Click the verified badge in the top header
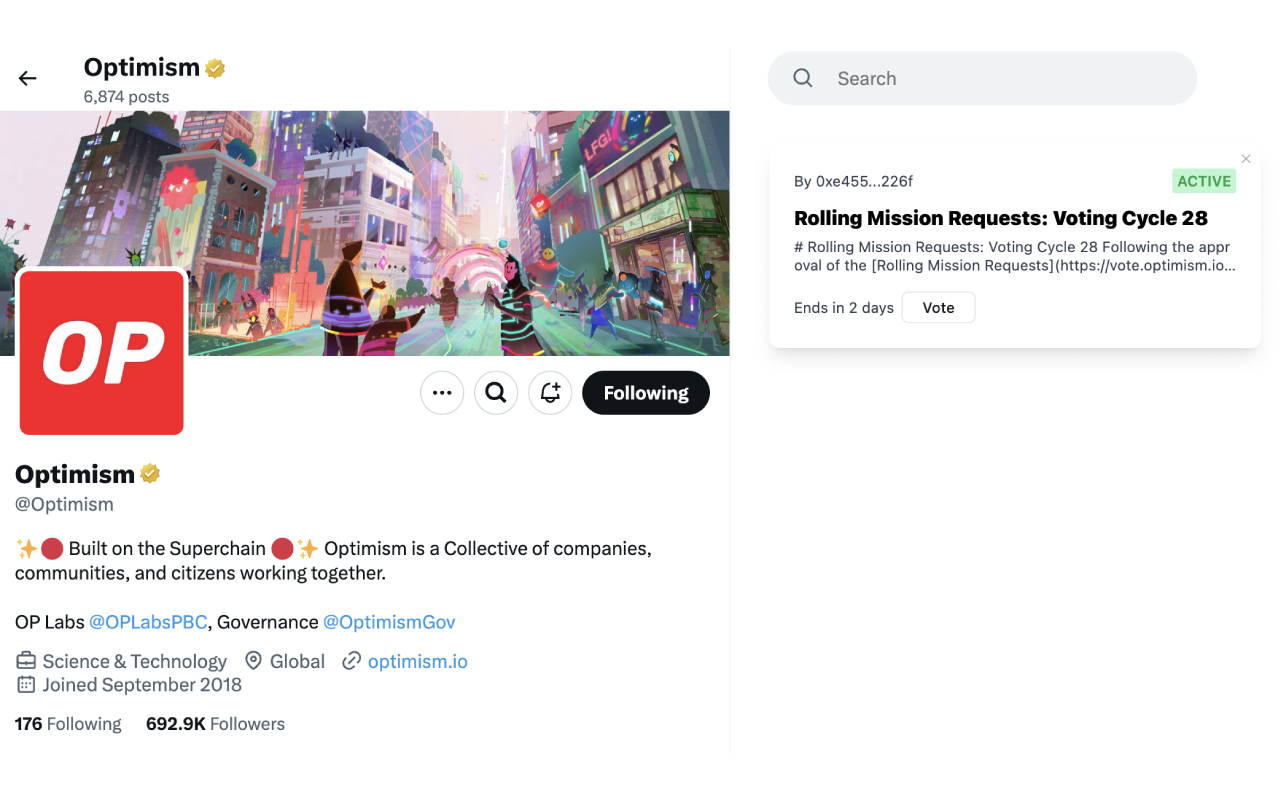Screen dimensions: 1280x800 point(215,68)
